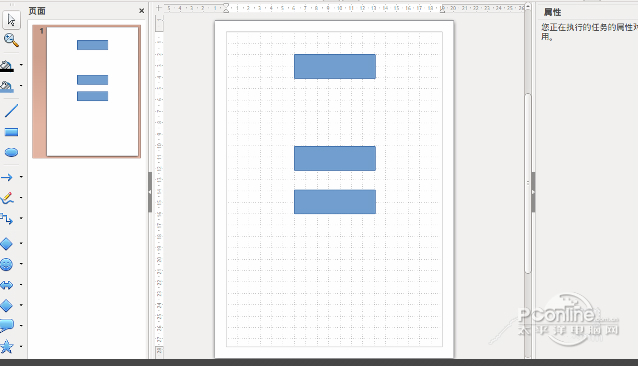Click the vertical scrollbar thumb

point(528,183)
